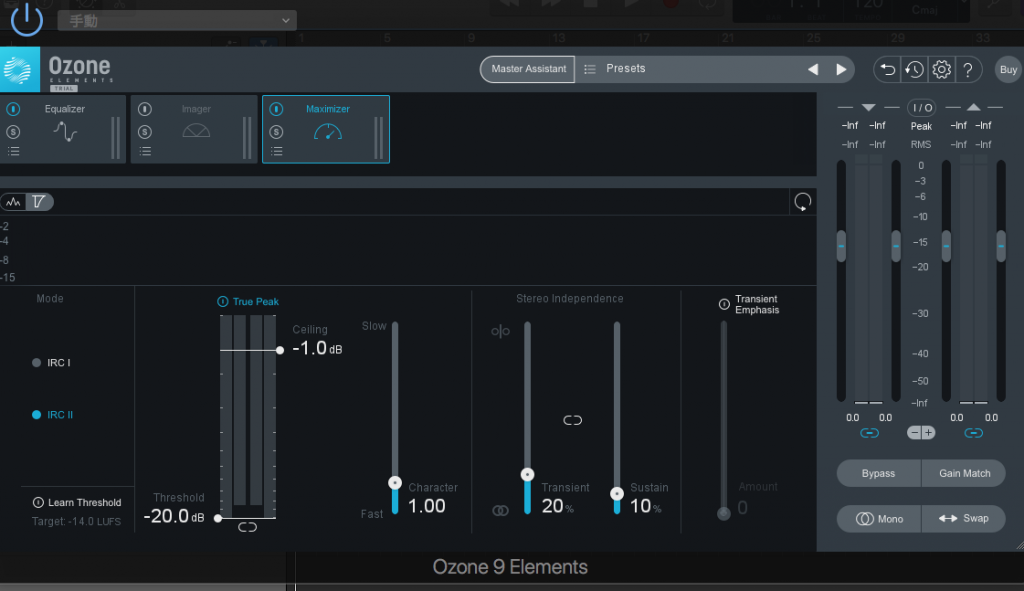1024x591 pixels.
Task: Open Ozone settings gear
Action: click(941, 69)
